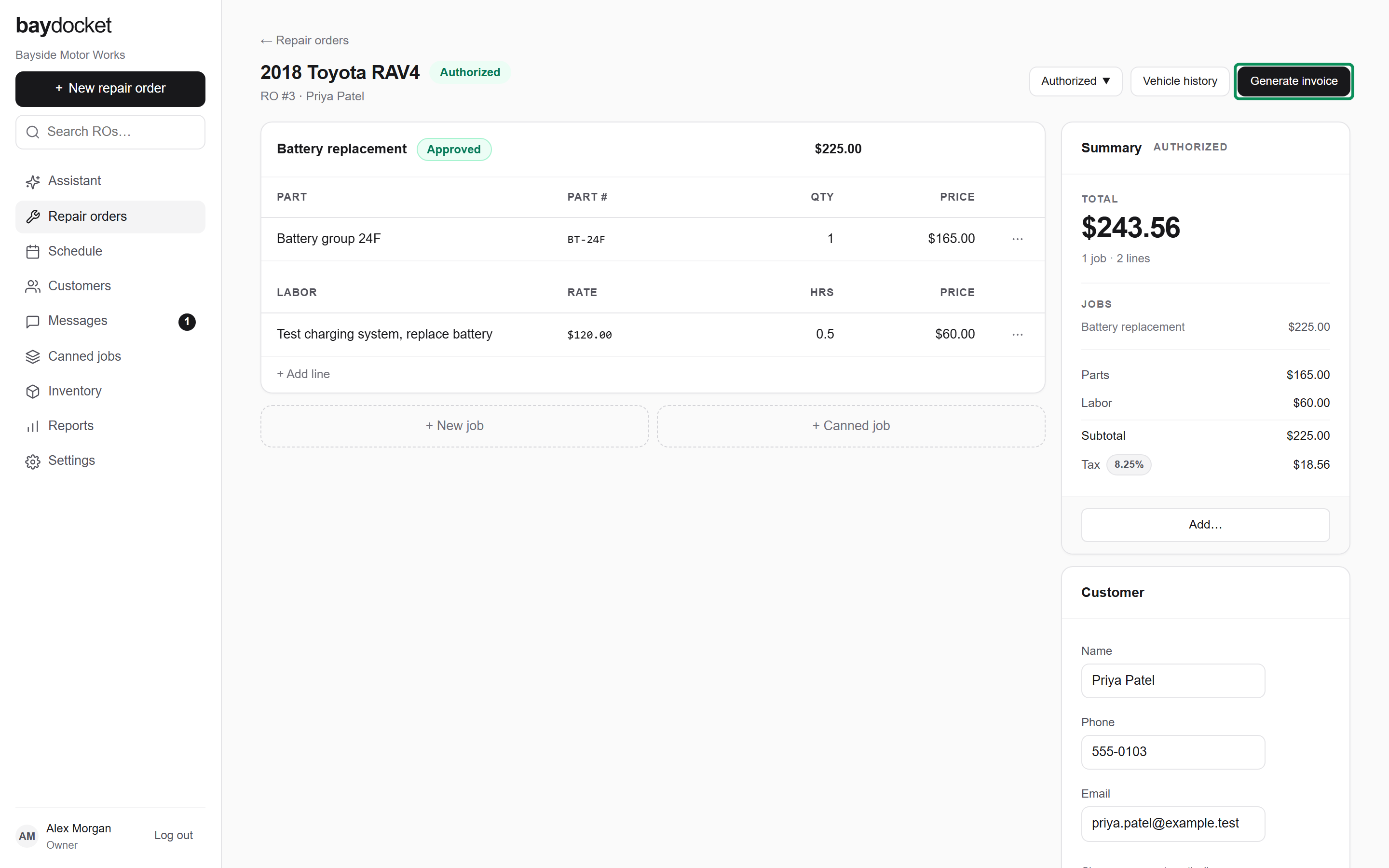Open Messages section
The width and height of the screenshot is (1389, 868).
(110, 321)
